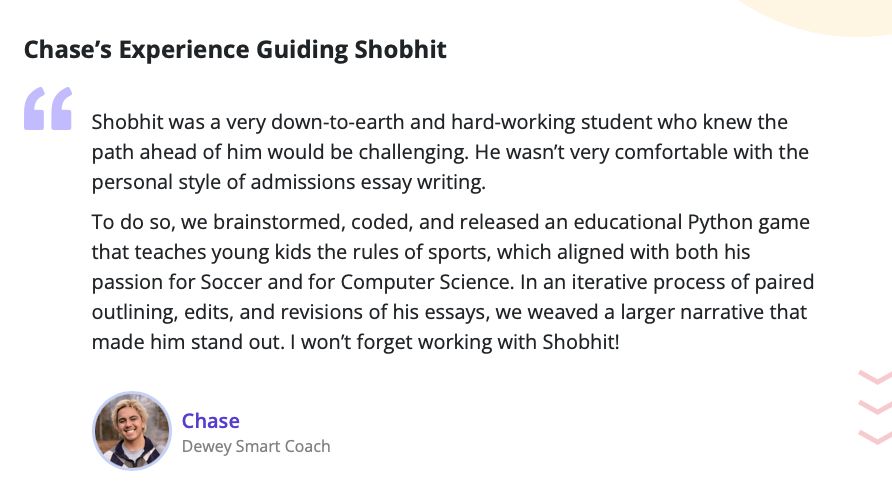Open the purple "Chase" name link
This screenshot has width=892, height=483.
(210, 420)
